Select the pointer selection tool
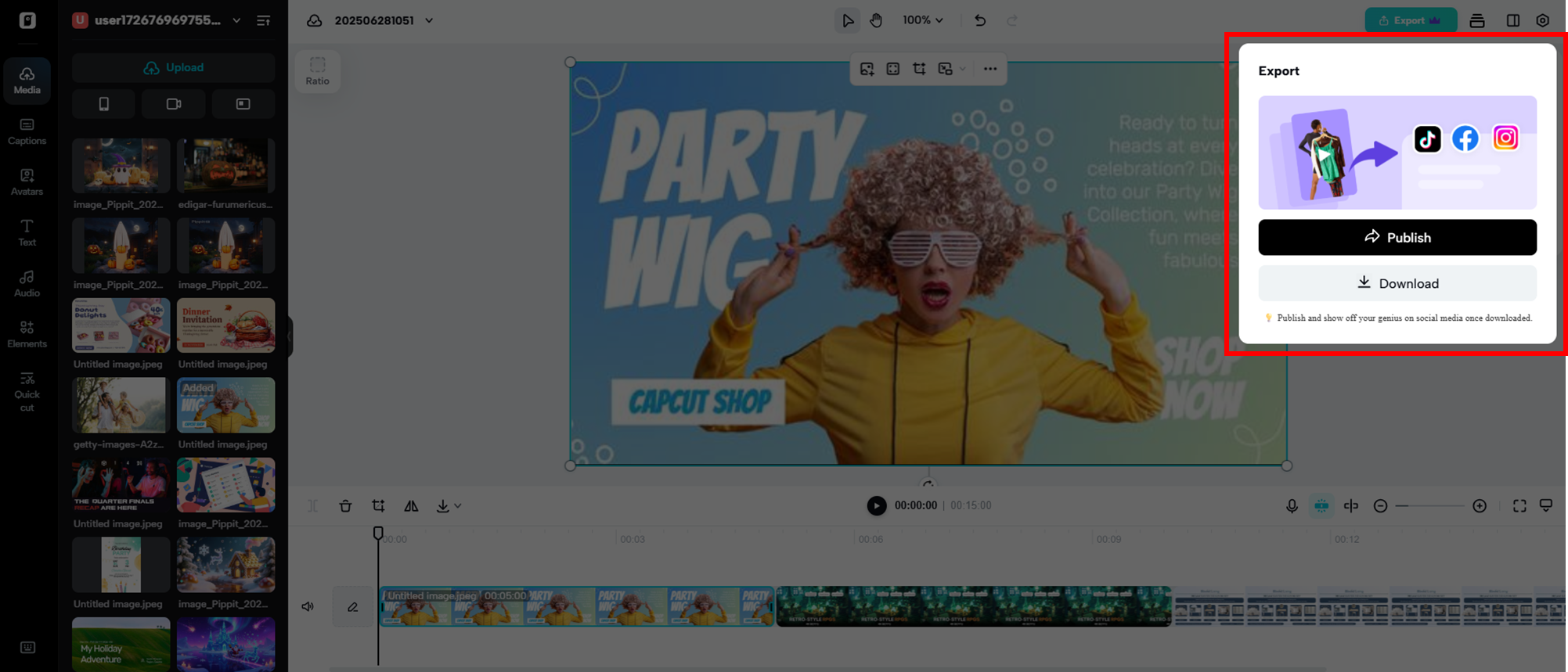 tap(848, 20)
